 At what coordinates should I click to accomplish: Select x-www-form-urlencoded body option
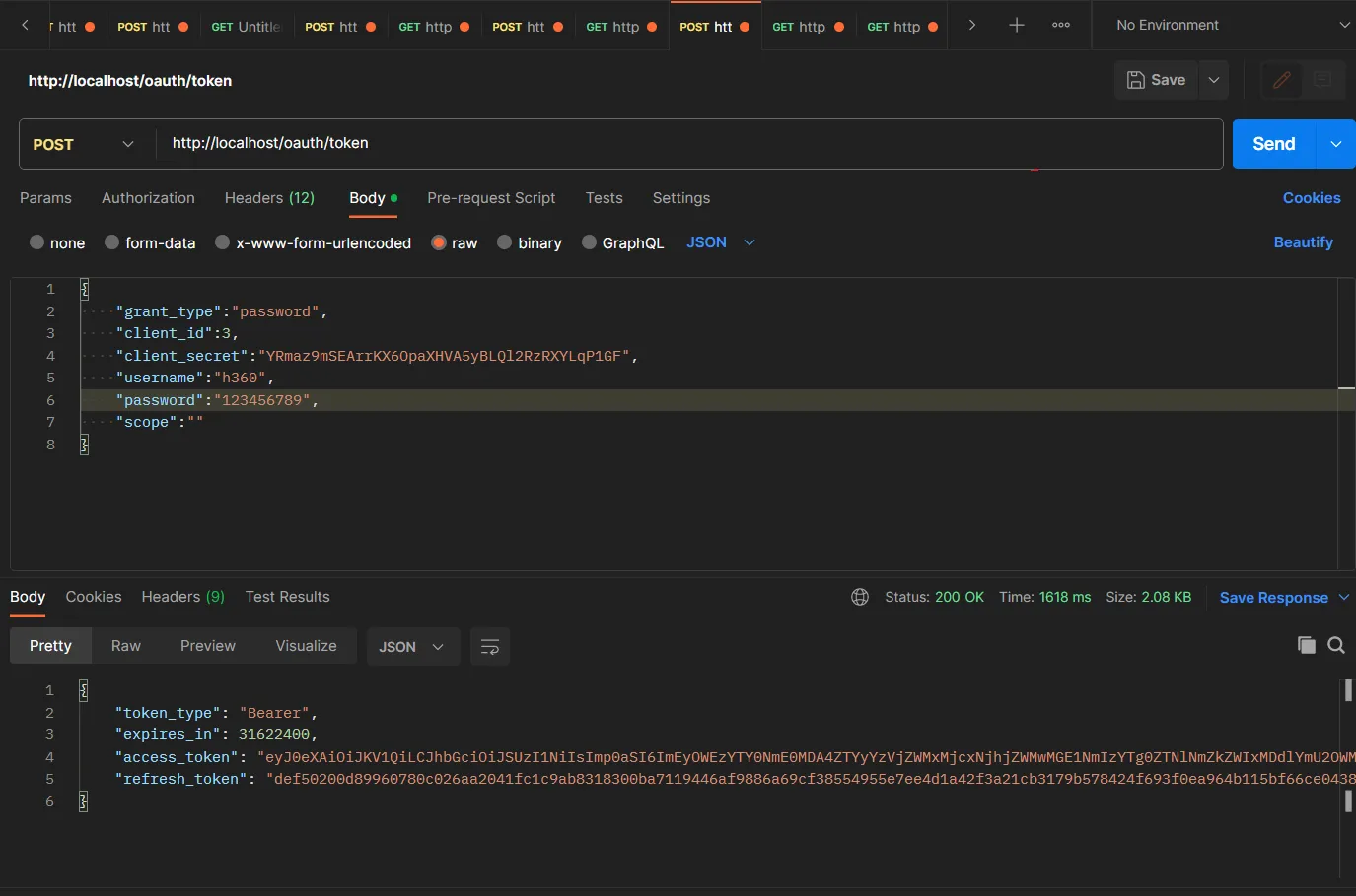tap(223, 242)
